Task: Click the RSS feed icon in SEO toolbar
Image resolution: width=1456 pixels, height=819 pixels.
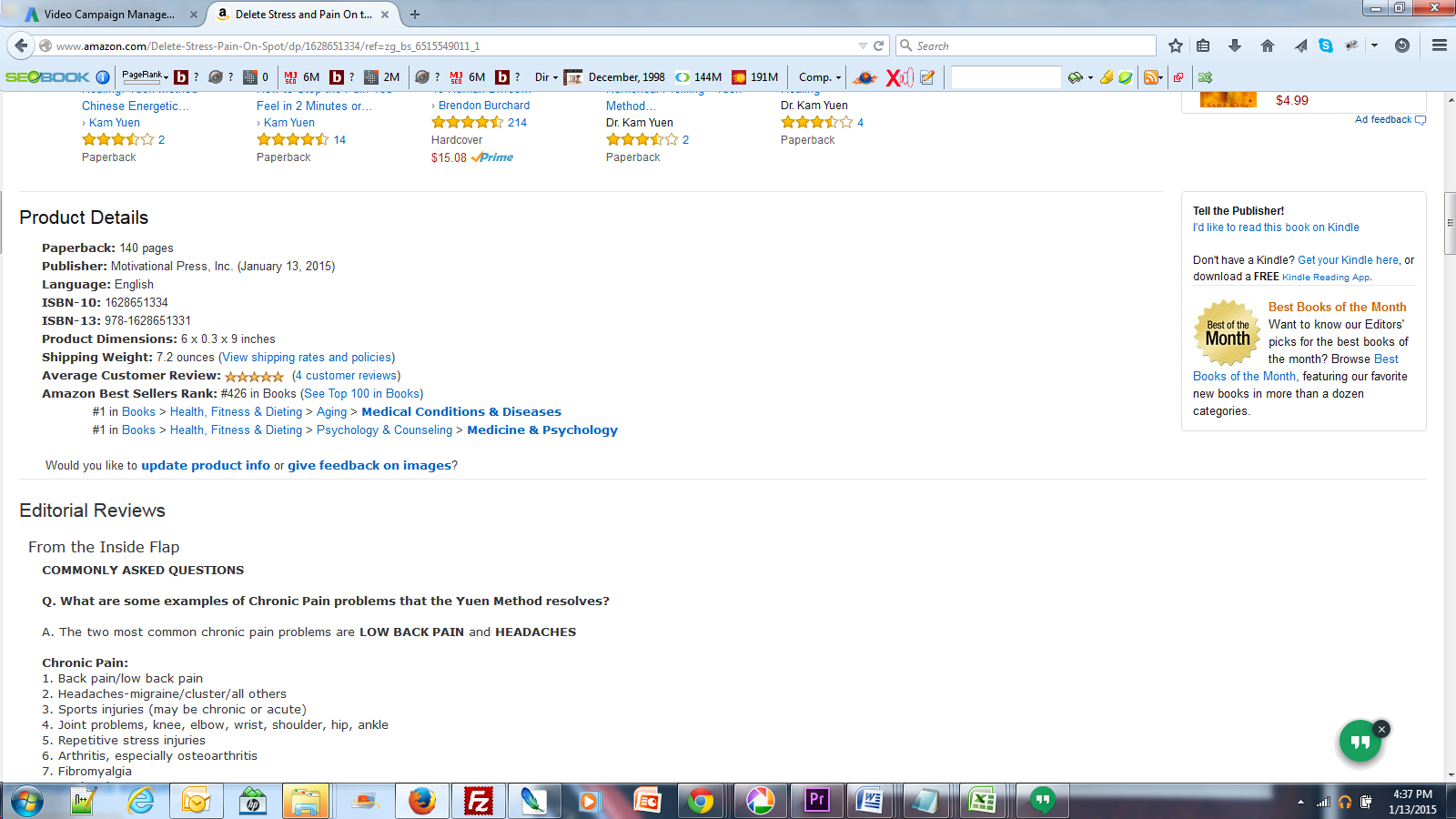Action: pyautogui.click(x=1151, y=77)
